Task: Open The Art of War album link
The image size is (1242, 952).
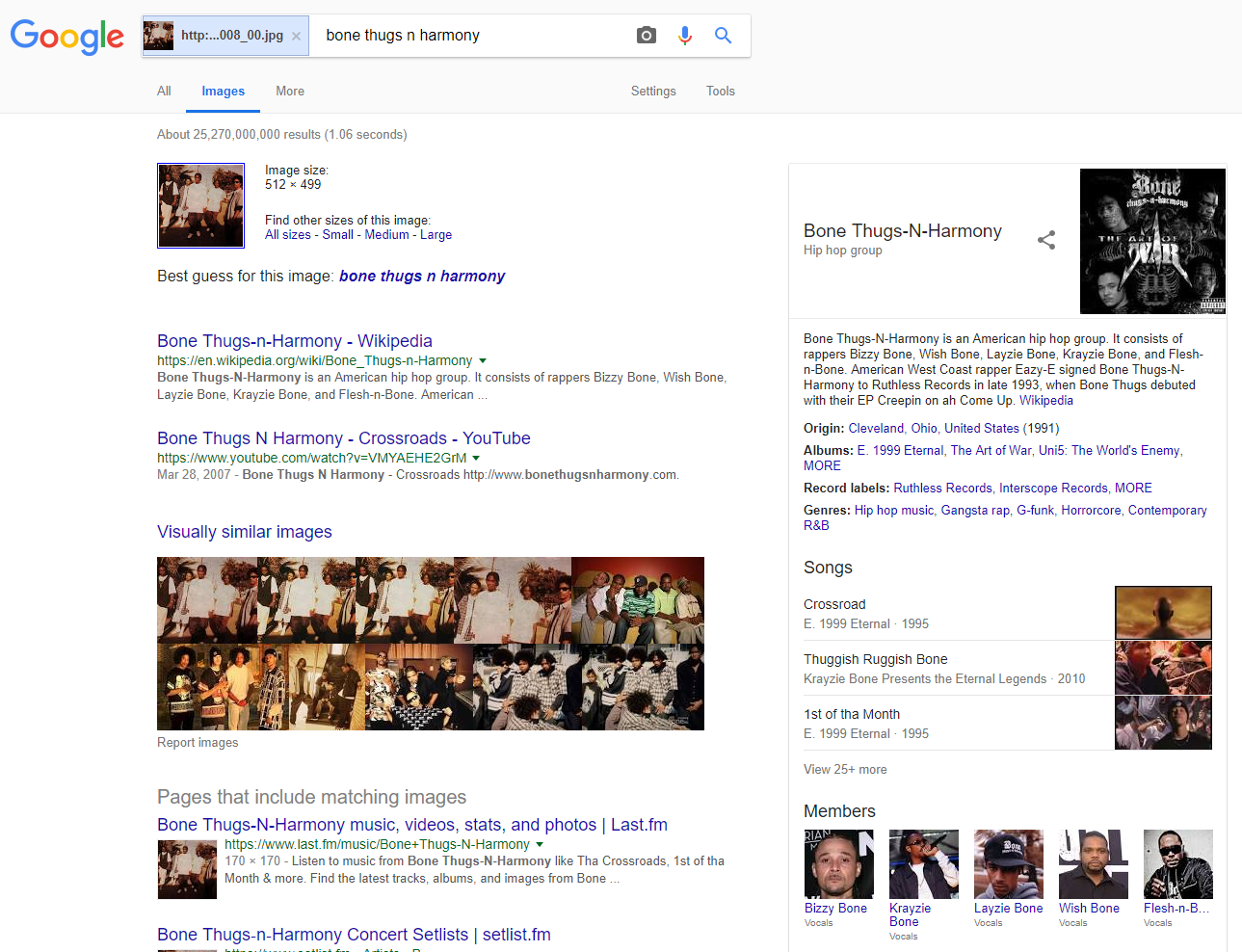Action: click(991, 451)
